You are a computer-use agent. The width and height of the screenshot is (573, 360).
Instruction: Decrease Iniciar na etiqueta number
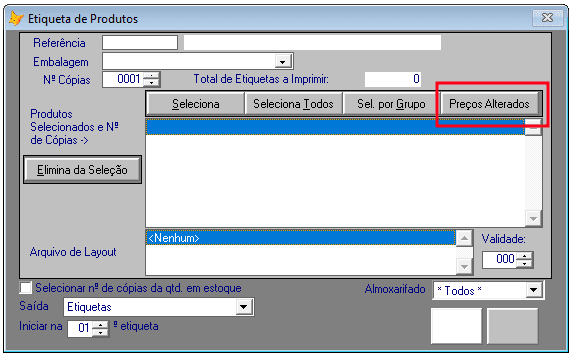coord(100,332)
